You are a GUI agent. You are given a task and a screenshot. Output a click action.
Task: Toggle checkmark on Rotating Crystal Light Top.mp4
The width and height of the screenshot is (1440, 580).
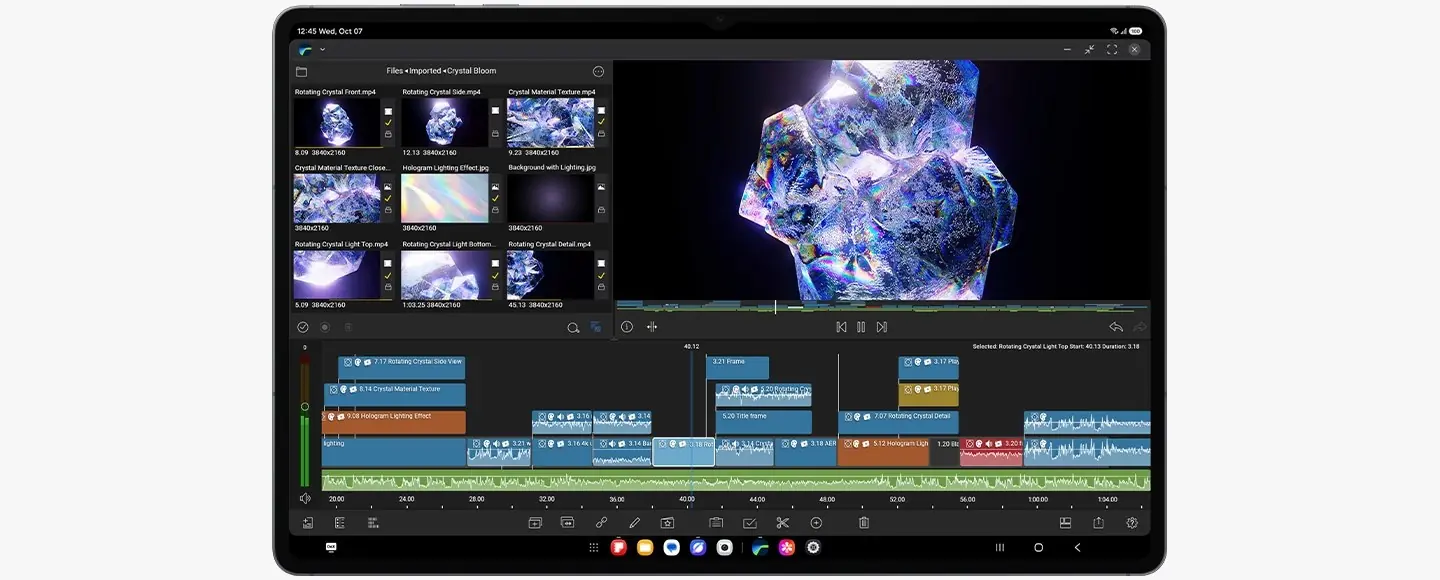pos(388,275)
